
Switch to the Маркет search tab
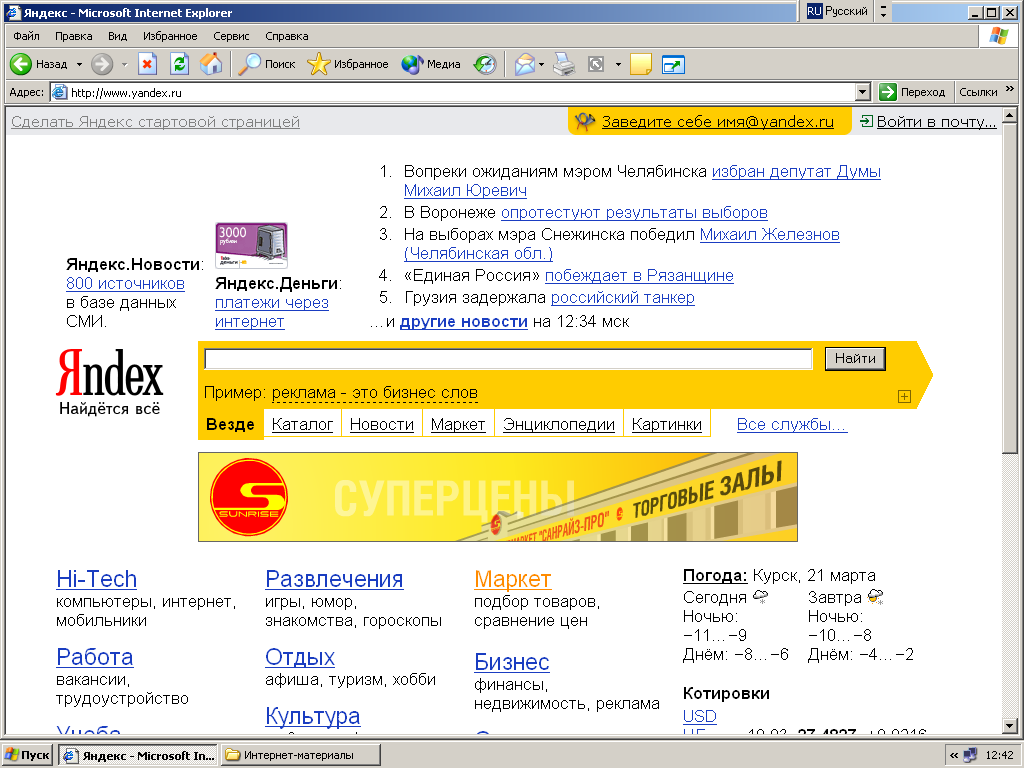pos(458,424)
